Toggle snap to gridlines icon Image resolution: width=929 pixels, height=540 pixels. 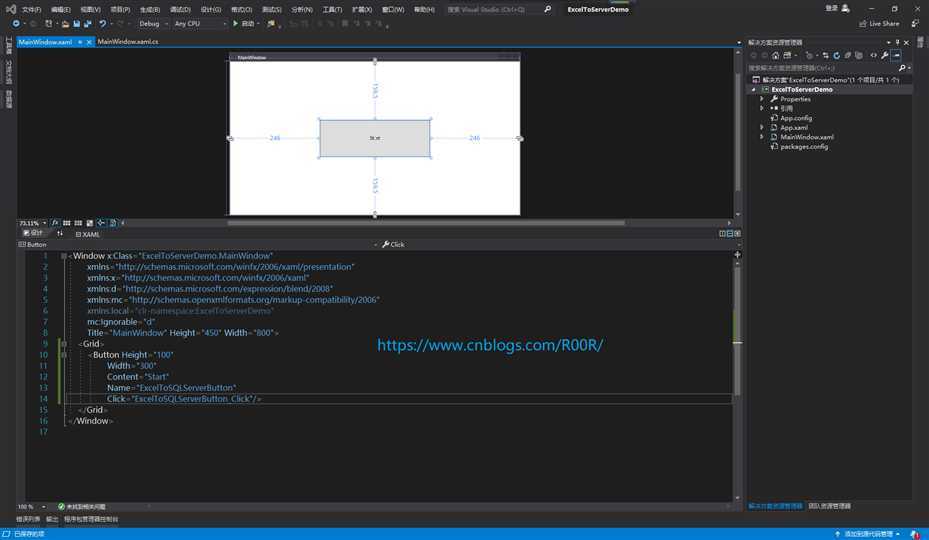coord(78,223)
